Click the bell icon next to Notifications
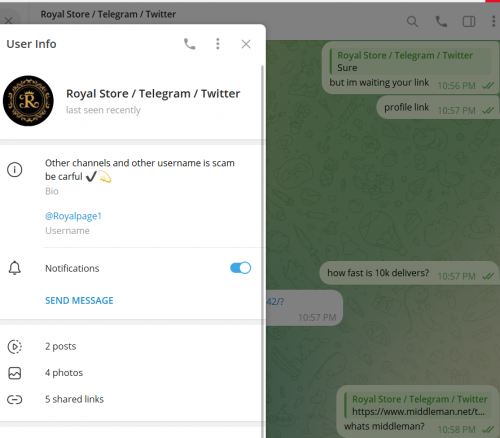500x438 pixels. point(15,268)
